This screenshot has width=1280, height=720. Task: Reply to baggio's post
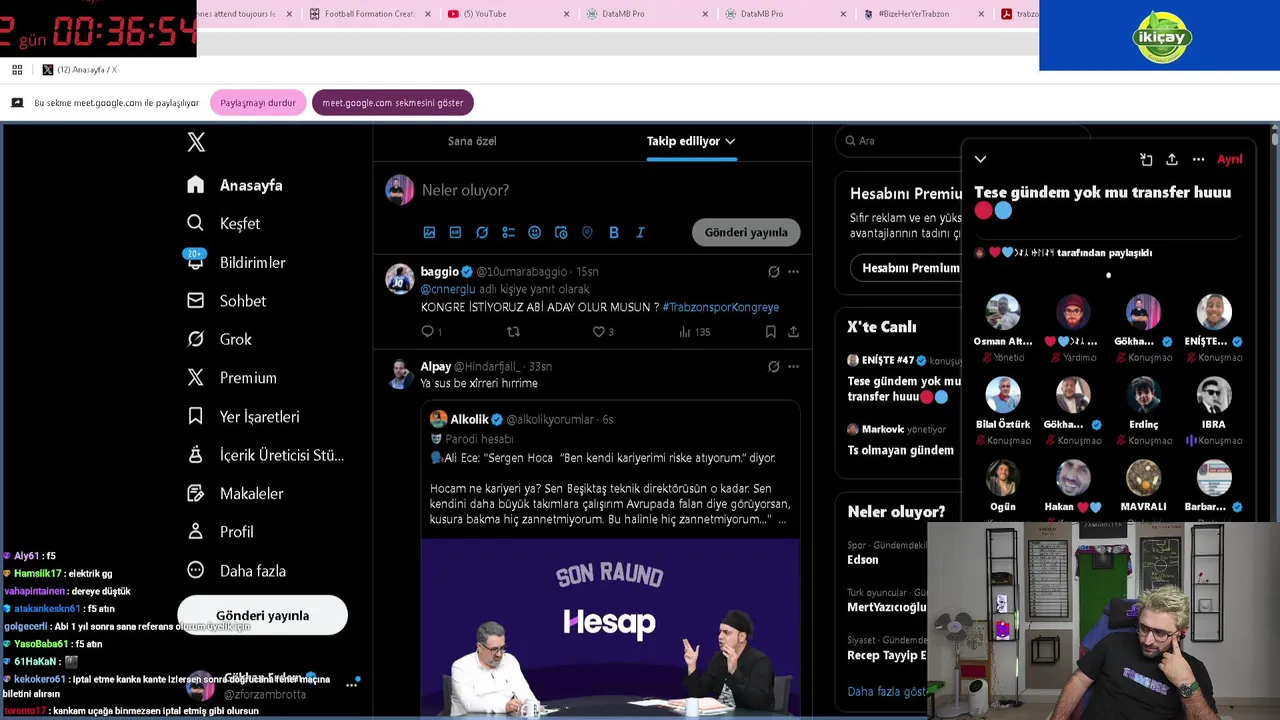428,331
